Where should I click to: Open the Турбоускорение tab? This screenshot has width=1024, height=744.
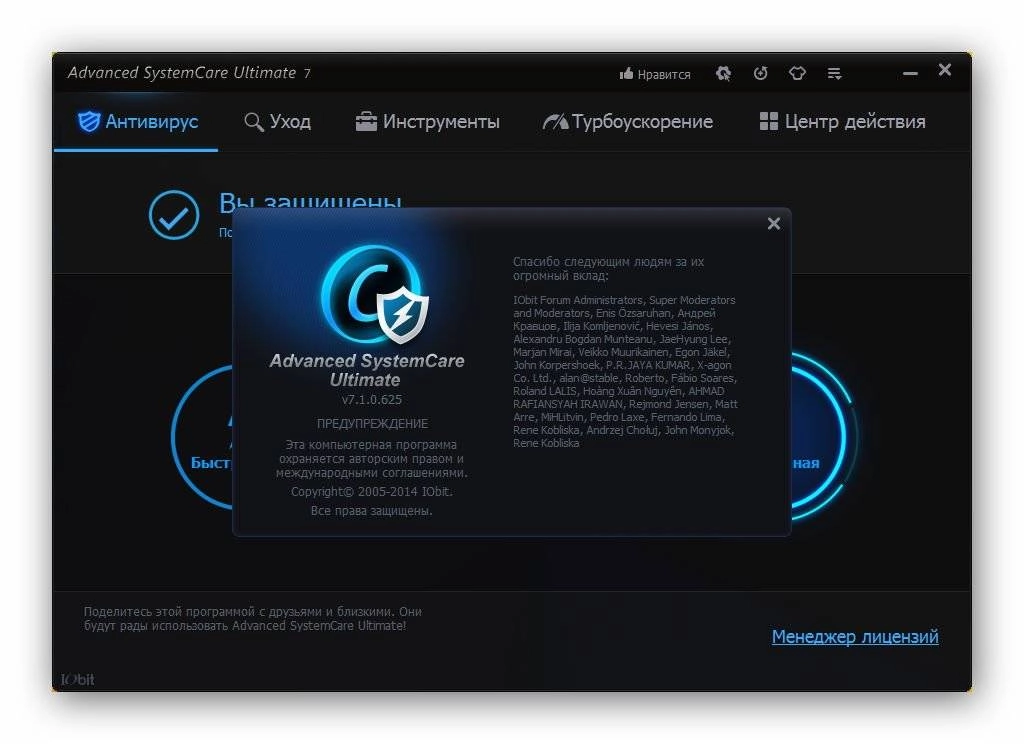click(x=628, y=121)
